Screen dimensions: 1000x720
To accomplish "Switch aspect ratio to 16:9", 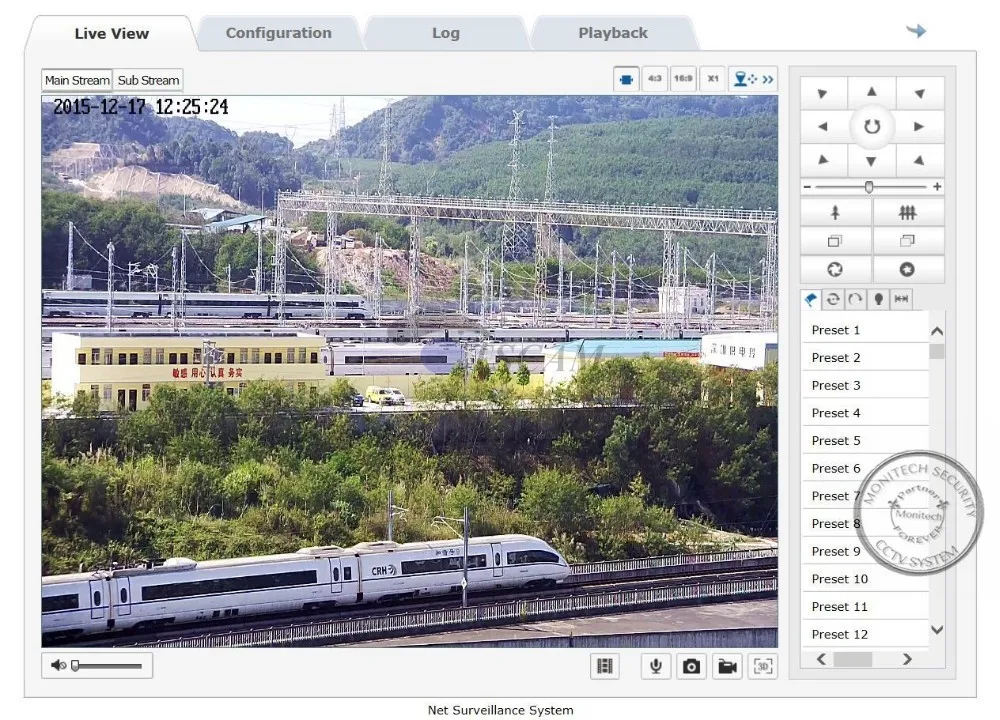I will [683, 79].
